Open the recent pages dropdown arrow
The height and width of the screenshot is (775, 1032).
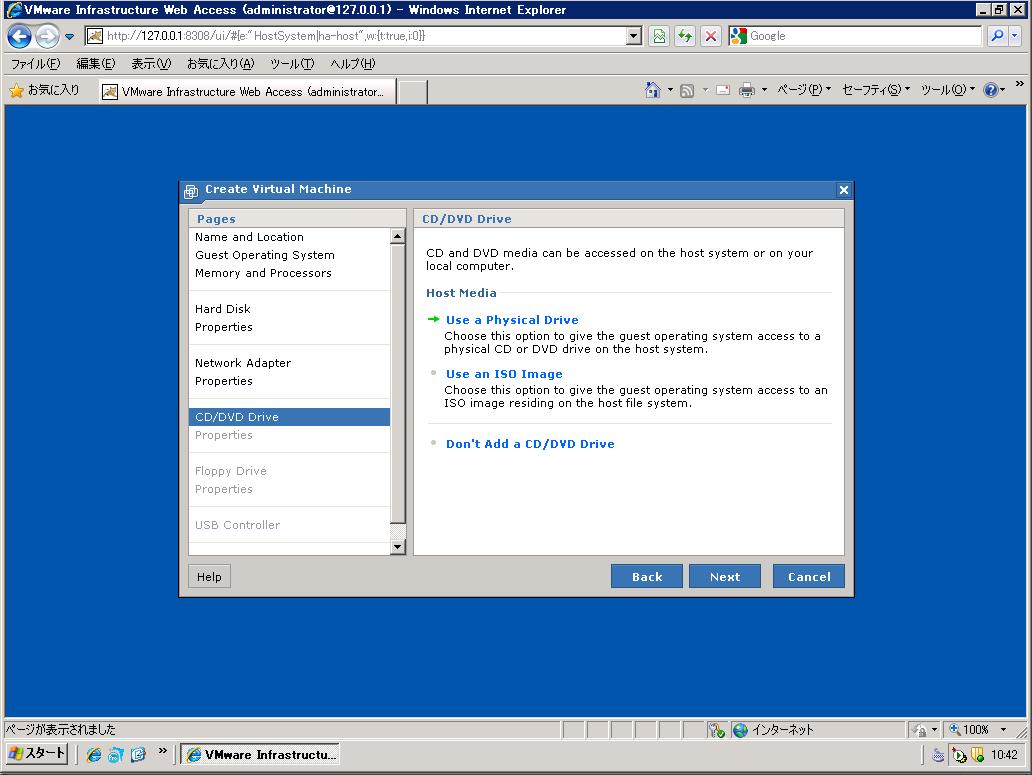[69, 37]
